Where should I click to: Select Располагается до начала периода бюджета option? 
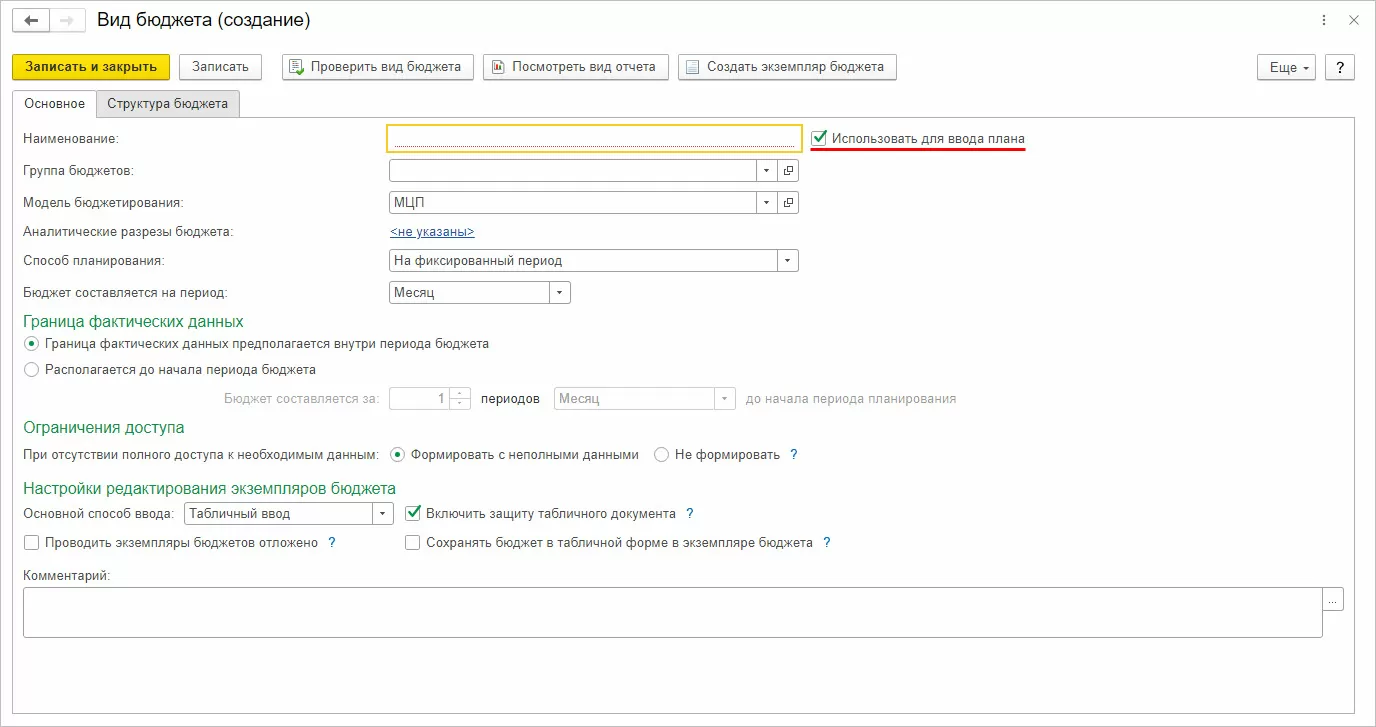[32, 370]
